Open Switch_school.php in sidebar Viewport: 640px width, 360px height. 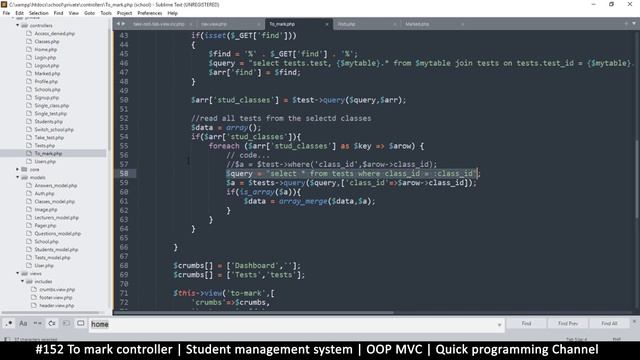click(54, 130)
